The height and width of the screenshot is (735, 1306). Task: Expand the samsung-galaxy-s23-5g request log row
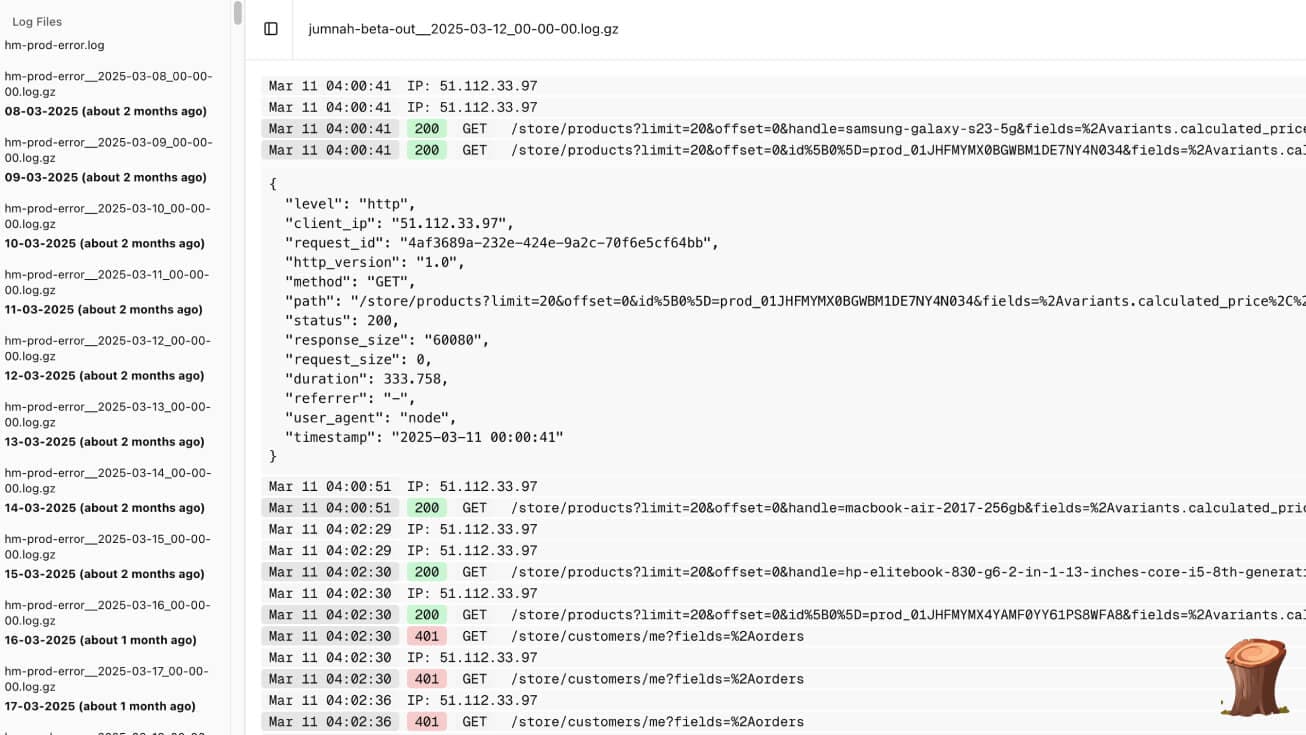click(x=780, y=128)
